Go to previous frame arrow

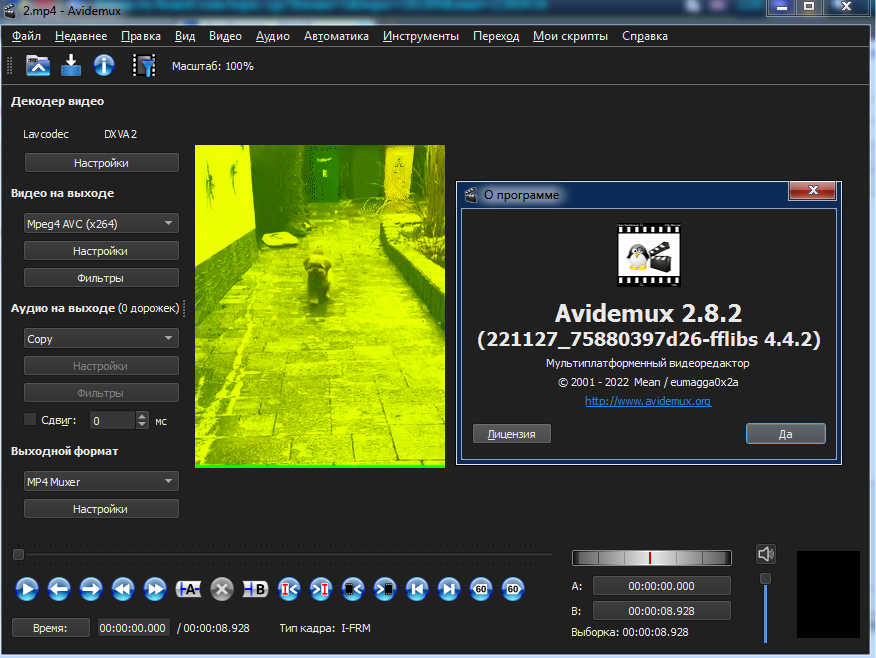pyautogui.click(x=59, y=589)
